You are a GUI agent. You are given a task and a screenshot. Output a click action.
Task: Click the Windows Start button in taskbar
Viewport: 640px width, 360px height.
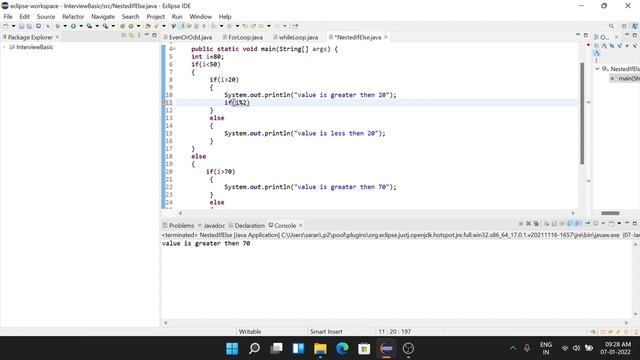pyautogui.click(x=232, y=349)
